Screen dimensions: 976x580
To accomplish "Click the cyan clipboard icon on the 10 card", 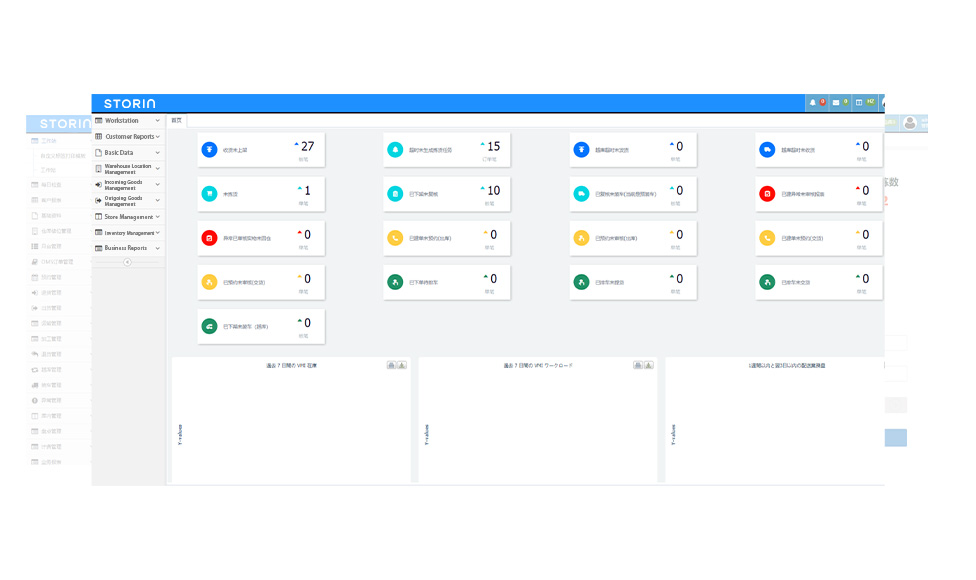I will (x=395, y=194).
